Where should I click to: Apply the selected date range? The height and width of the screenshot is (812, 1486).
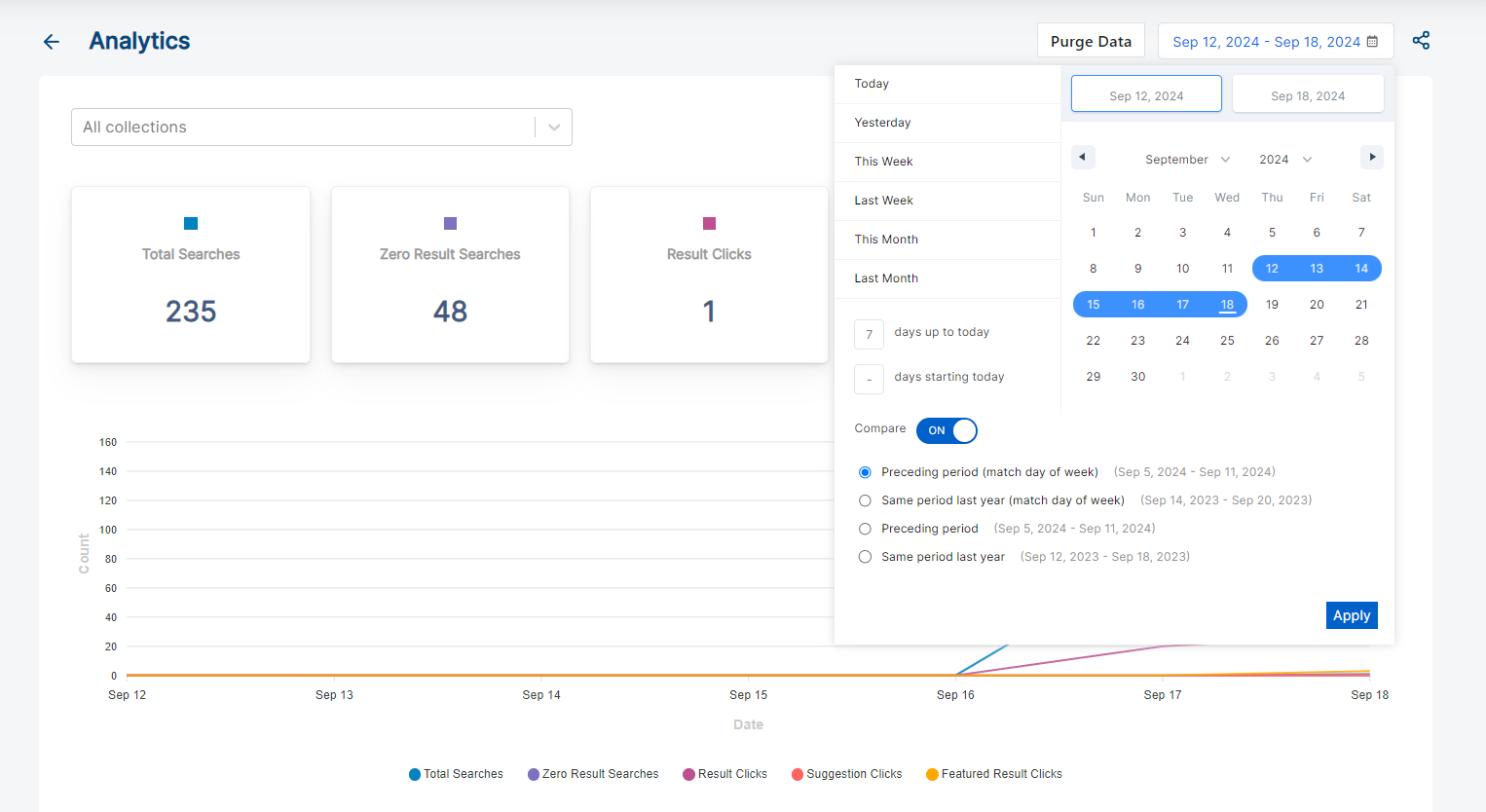pos(1352,615)
